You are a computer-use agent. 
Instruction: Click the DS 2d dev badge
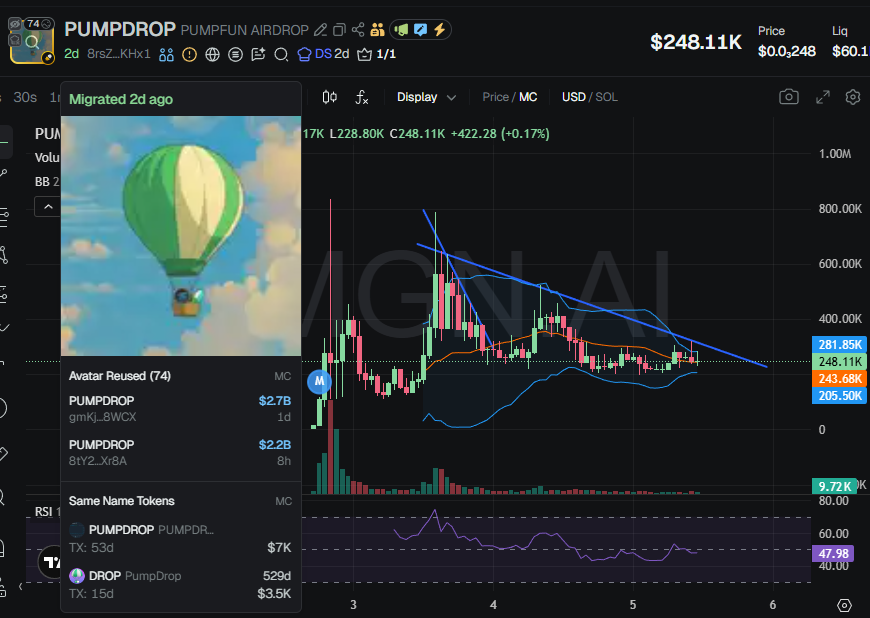[x=323, y=54]
